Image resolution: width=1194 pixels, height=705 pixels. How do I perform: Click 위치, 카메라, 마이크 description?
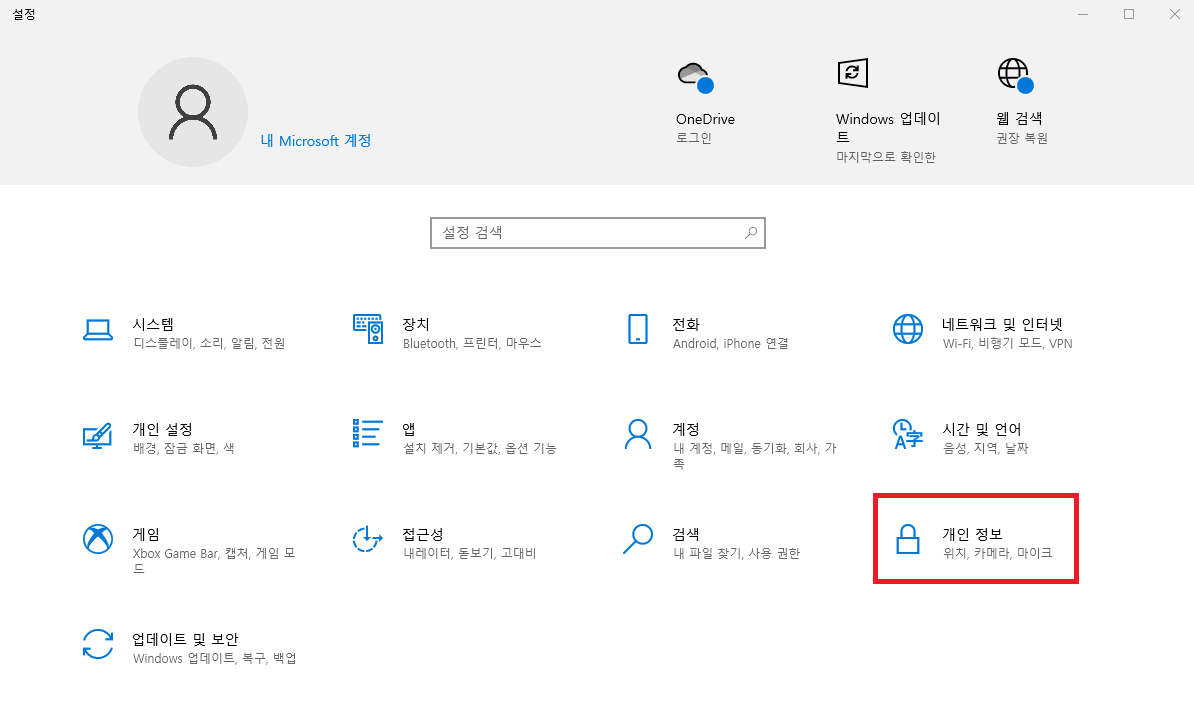coord(998,553)
